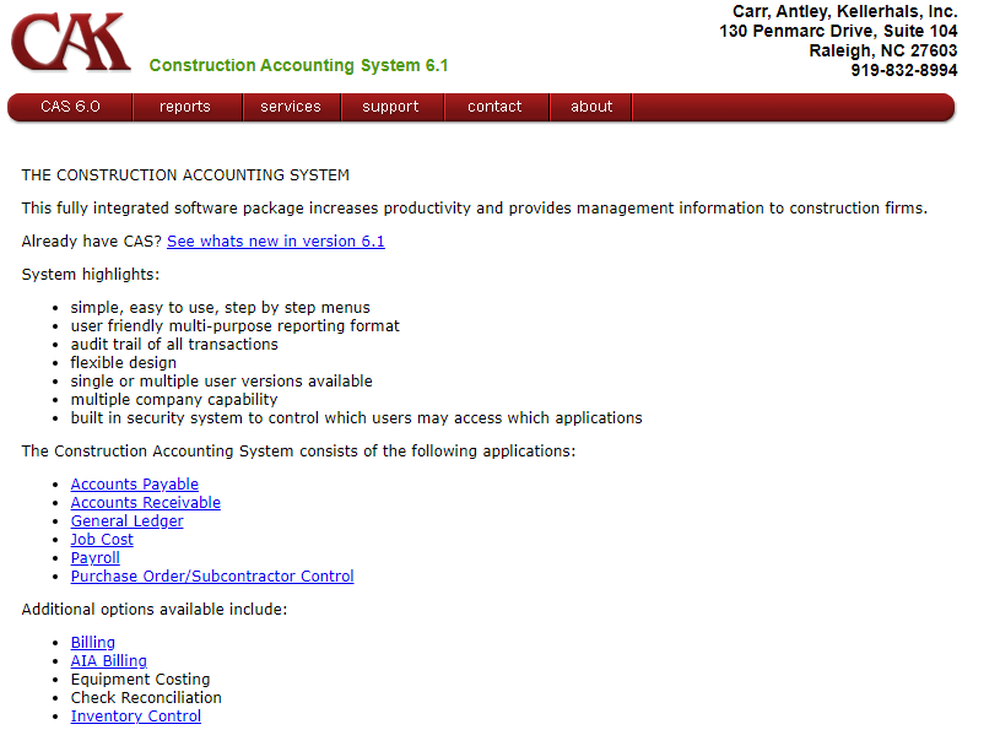Open the CAS 6.0 menu item

(70, 106)
